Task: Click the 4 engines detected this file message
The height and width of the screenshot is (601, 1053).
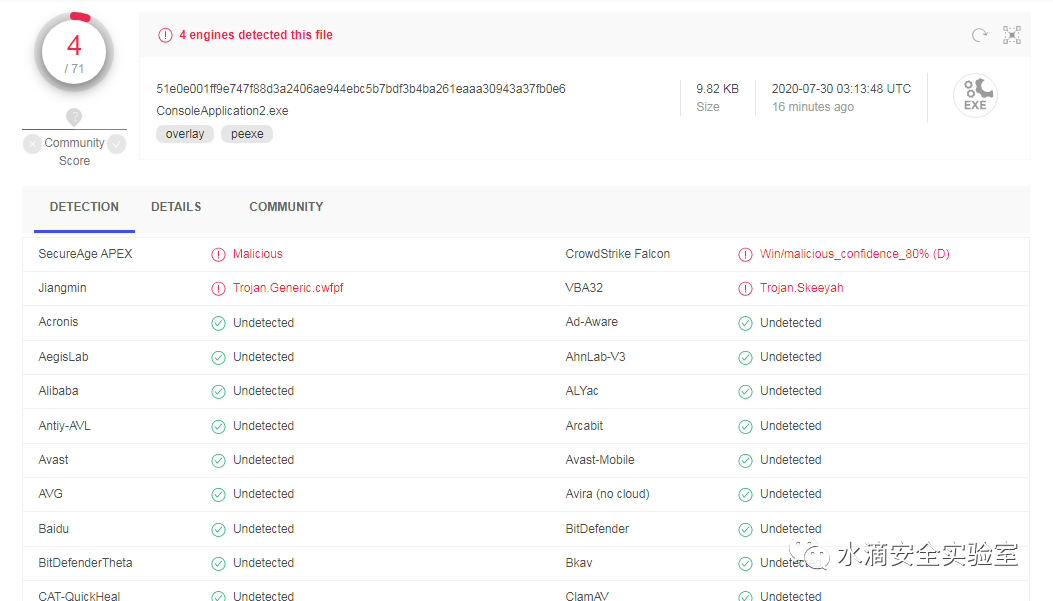Action: (256, 35)
